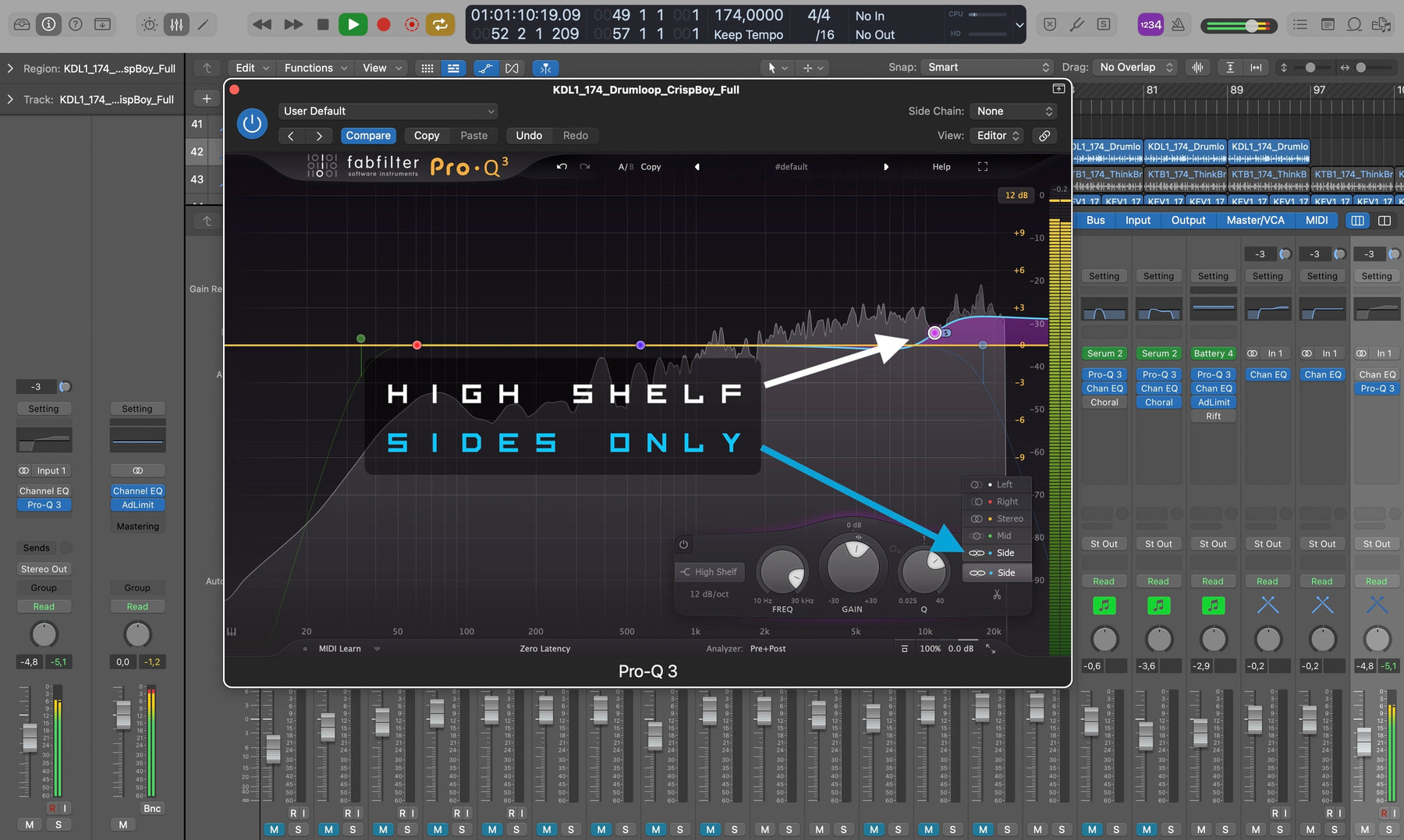The width and height of the screenshot is (1404, 840).
Task: Adjust the master volume slider
Action: point(1251,26)
